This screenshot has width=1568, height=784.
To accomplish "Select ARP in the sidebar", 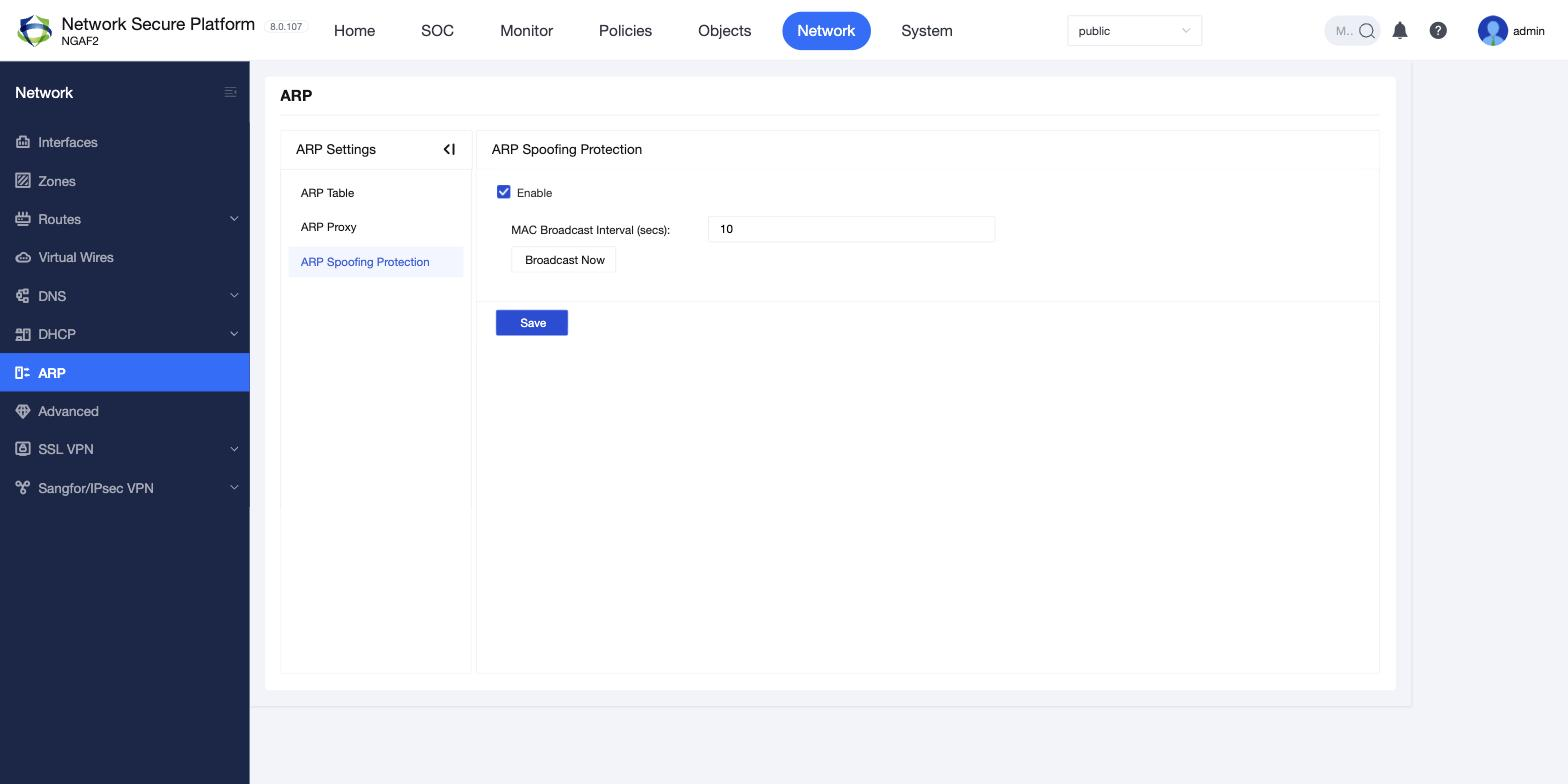I will point(124,373).
